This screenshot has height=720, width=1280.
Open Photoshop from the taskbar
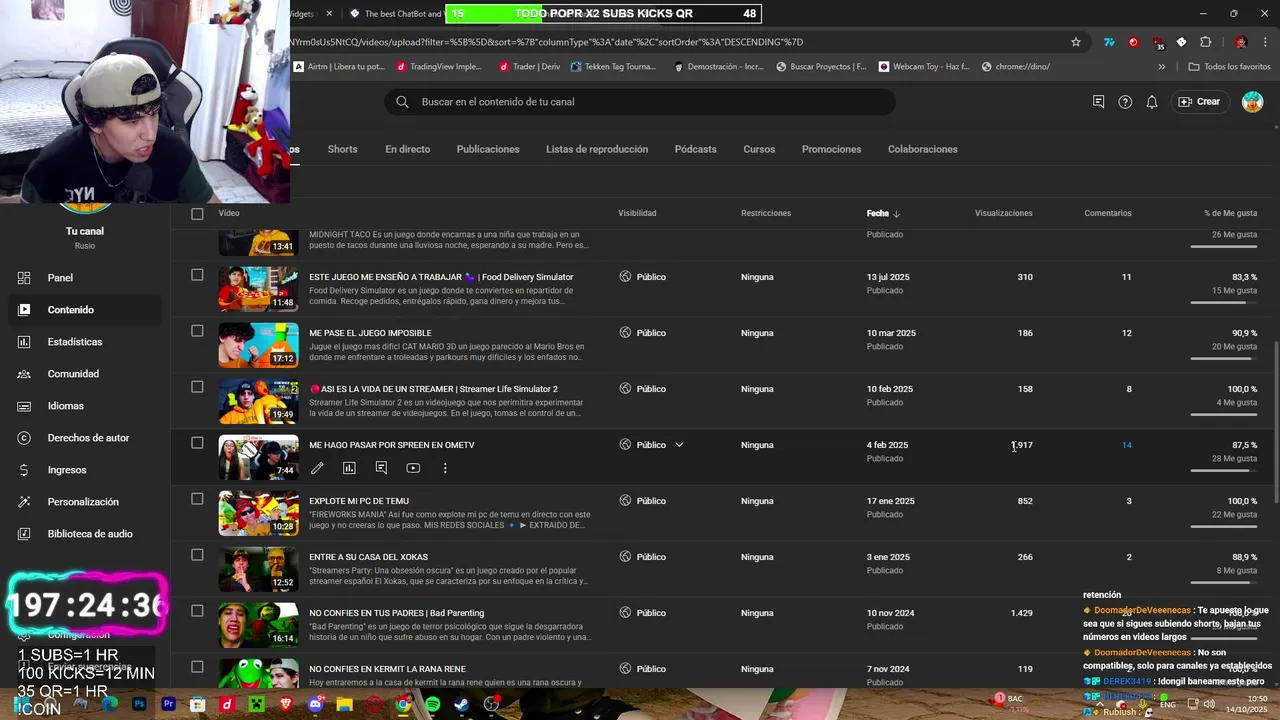coord(139,704)
